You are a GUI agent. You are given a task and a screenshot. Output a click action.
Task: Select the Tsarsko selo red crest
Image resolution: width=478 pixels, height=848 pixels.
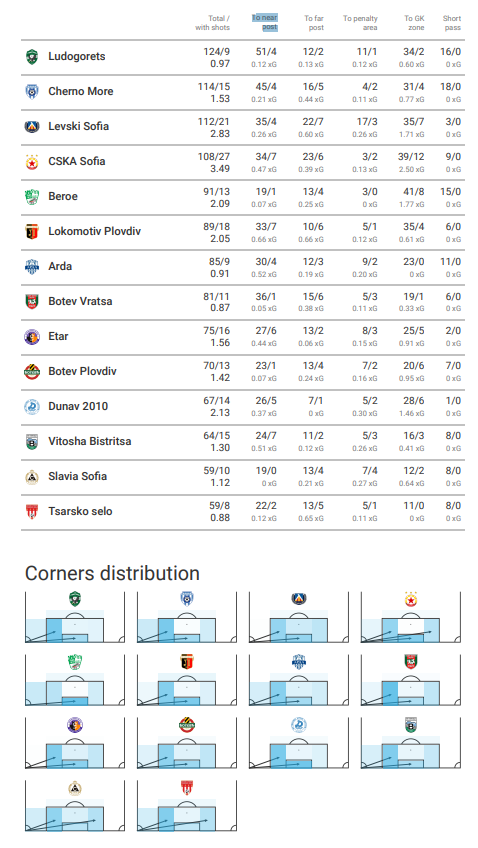pos(32,512)
